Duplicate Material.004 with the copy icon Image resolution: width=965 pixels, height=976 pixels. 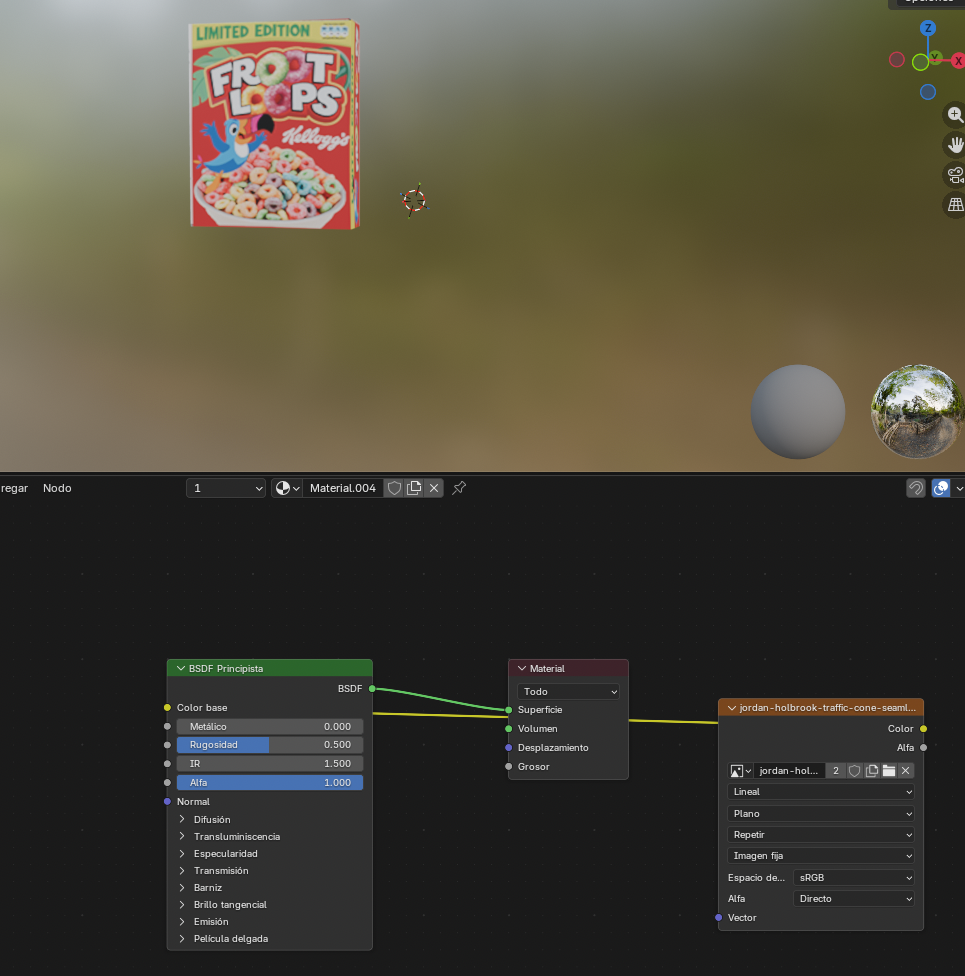point(414,488)
